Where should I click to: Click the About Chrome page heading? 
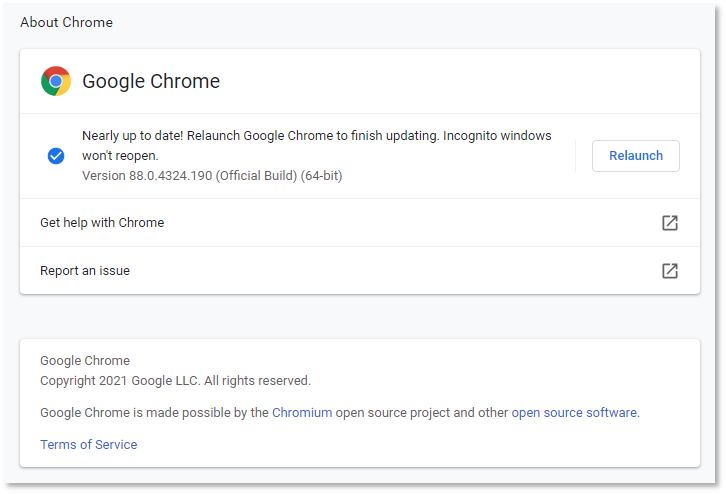tap(66, 22)
